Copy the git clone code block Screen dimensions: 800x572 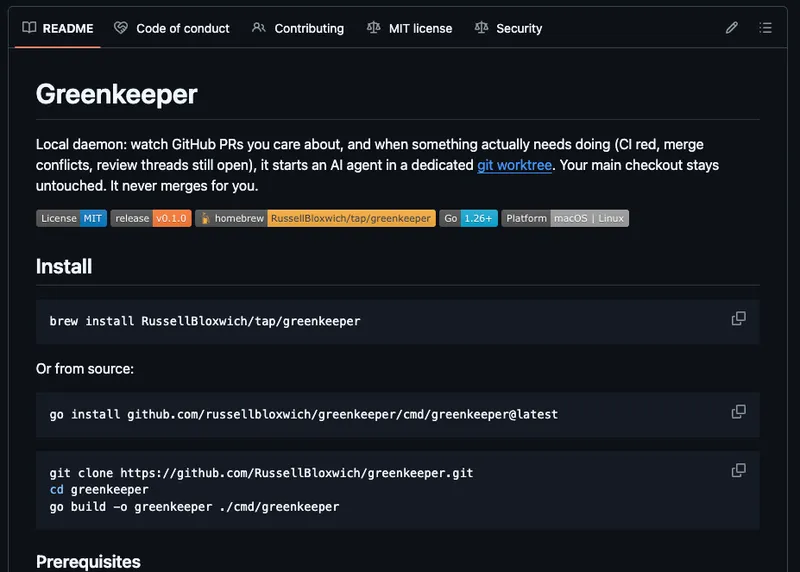[738, 470]
